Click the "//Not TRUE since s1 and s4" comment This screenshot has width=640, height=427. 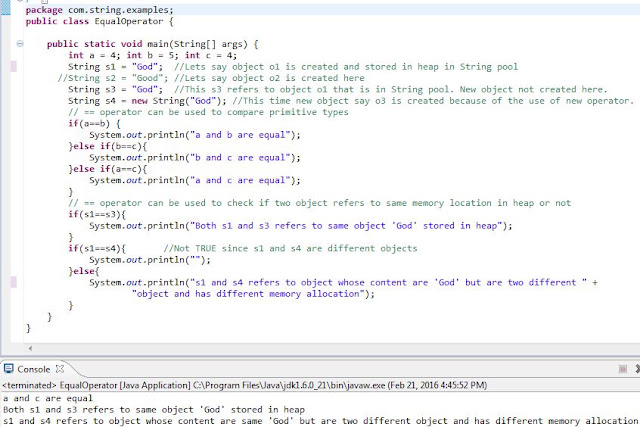pyautogui.click(x=290, y=248)
